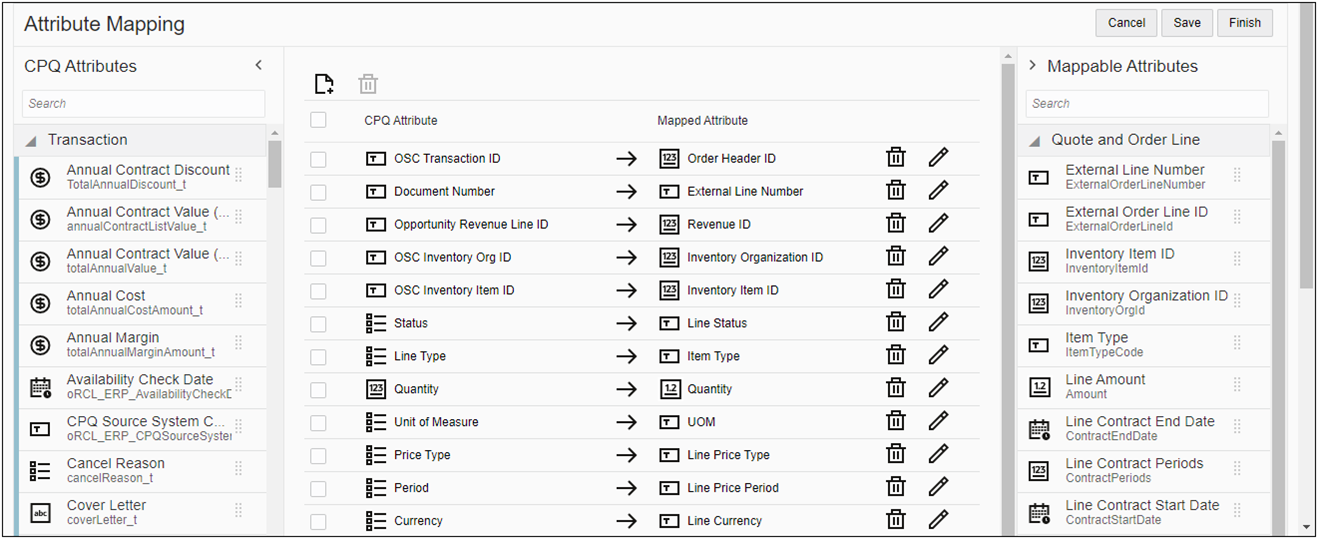
Task: Select the External Order Line ID attribute
Action: [x=1144, y=218]
